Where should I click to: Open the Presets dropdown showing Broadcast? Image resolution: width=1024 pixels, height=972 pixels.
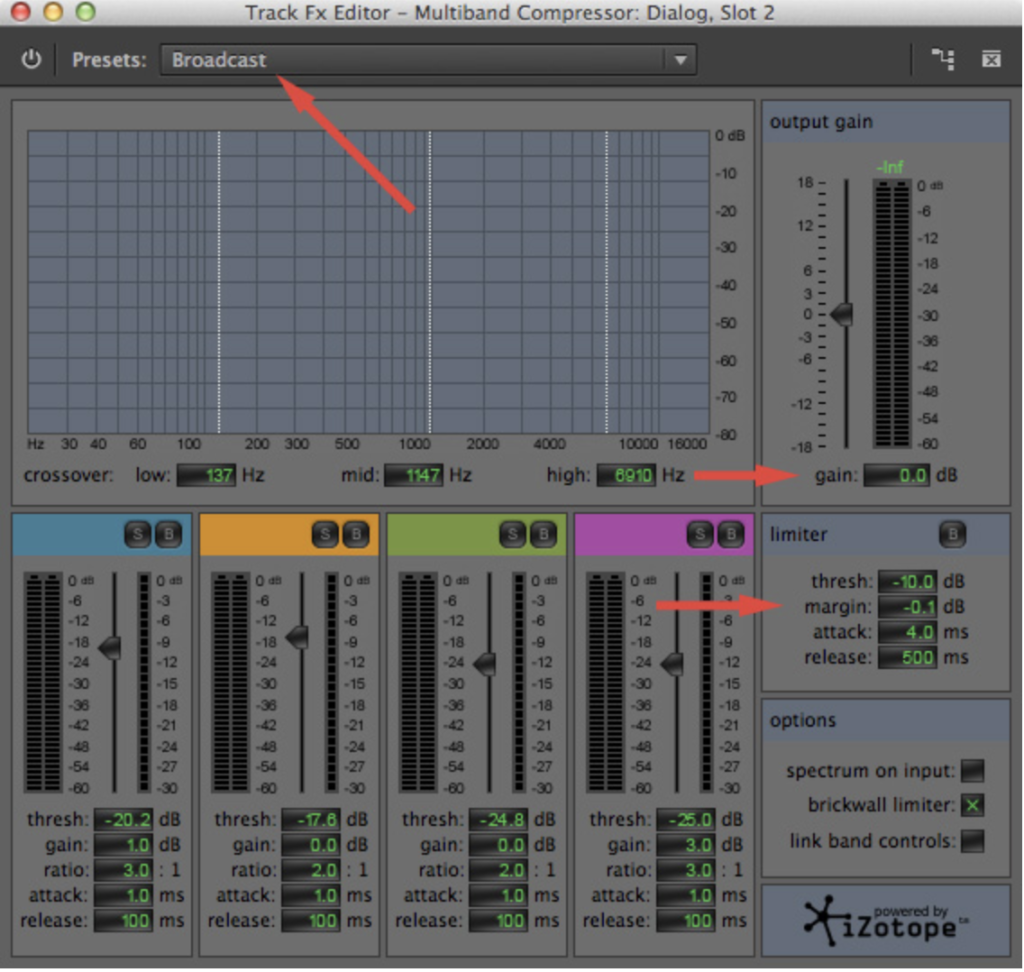[428, 59]
